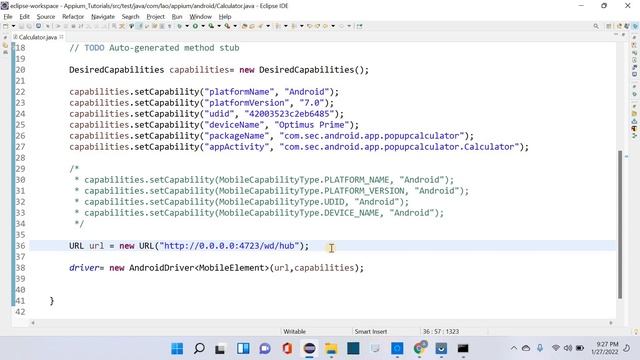Open the Next Annotation dropdown arrow
The image size is (640, 360).
(x=285, y=26)
